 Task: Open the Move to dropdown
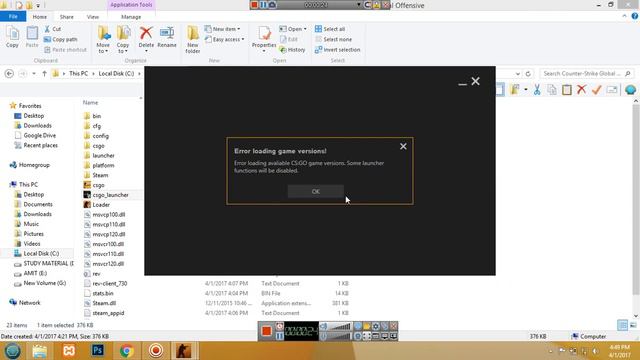(x=103, y=40)
